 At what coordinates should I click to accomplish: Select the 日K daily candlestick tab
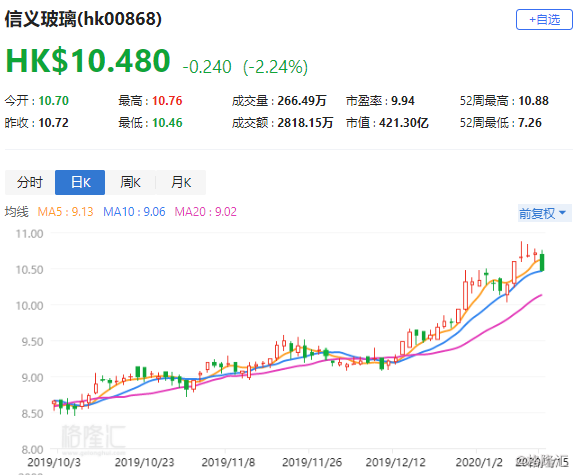(x=80, y=182)
